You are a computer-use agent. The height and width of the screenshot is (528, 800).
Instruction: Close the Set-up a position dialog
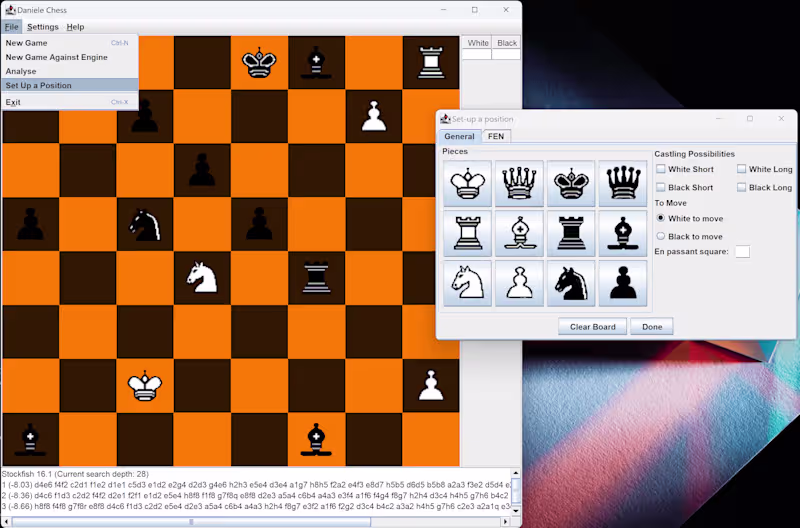781,118
